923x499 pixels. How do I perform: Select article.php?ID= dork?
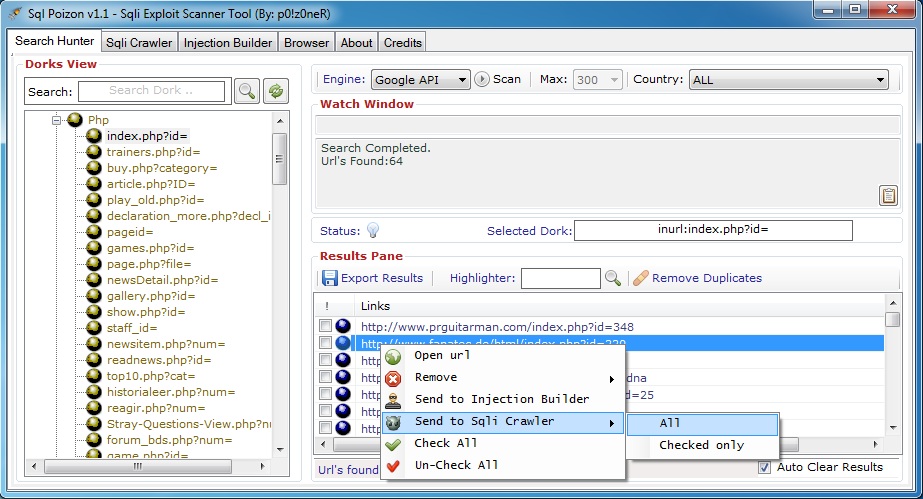click(151, 184)
